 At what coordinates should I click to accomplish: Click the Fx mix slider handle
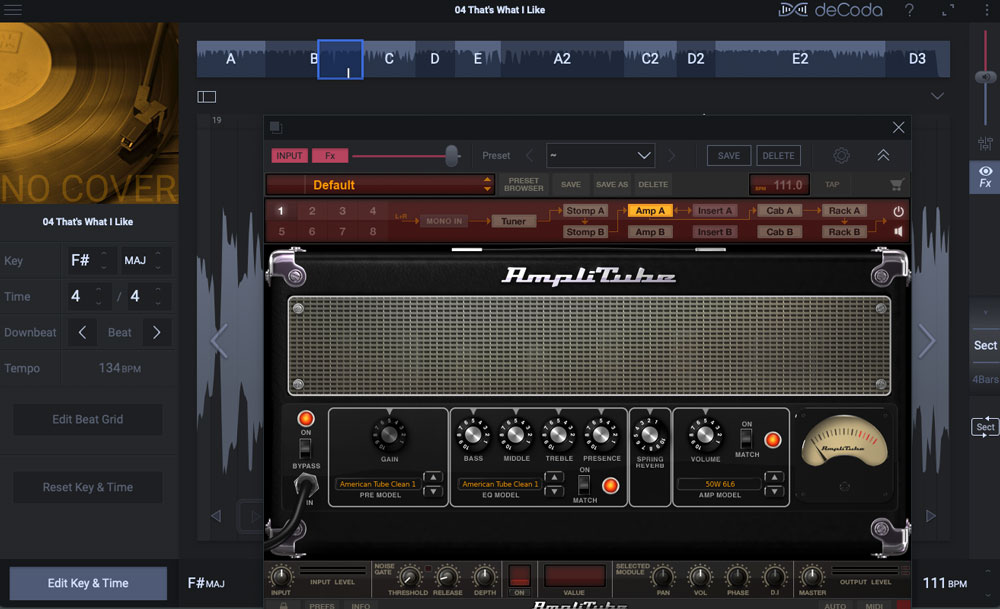click(452, 156)
